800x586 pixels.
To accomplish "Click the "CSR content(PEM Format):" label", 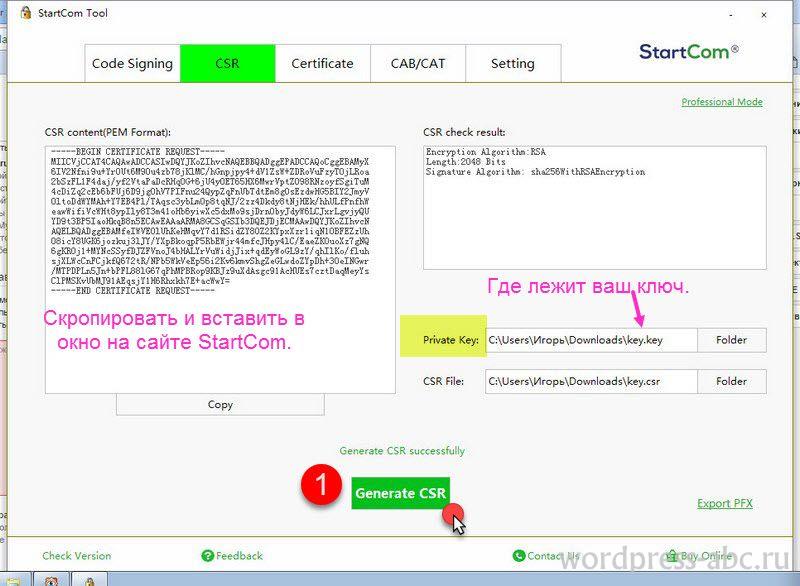I will pos(108,133).
